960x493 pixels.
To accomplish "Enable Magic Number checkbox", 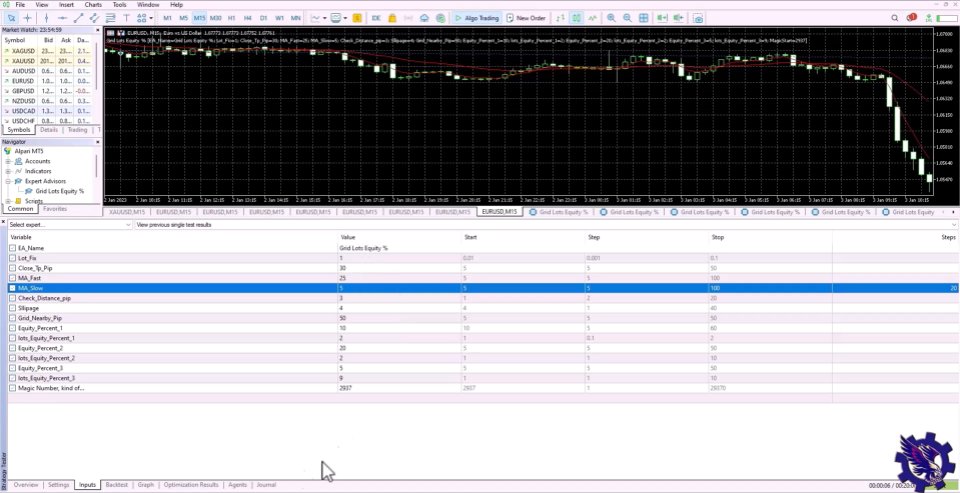I will pos(13,388).
